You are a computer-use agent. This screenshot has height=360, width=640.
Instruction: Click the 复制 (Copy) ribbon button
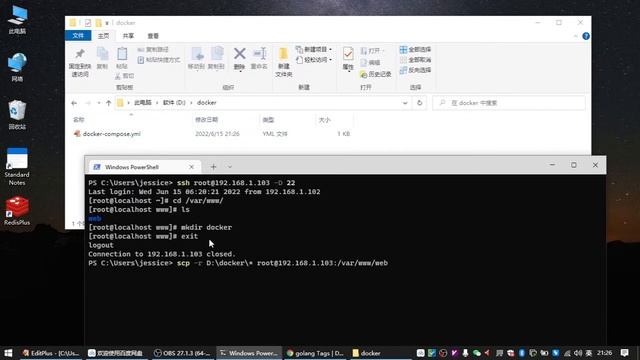tap(102, 58)
